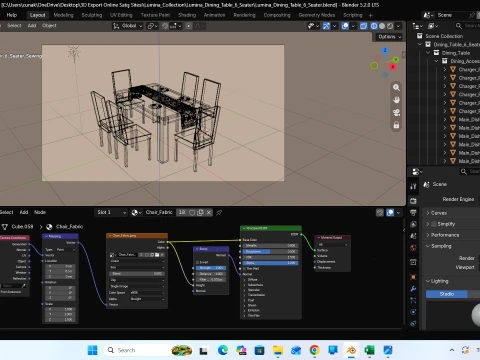Open the Global transform orientation dropdown
This screenshot has height=360, width=480.
[x=128, y=26]
